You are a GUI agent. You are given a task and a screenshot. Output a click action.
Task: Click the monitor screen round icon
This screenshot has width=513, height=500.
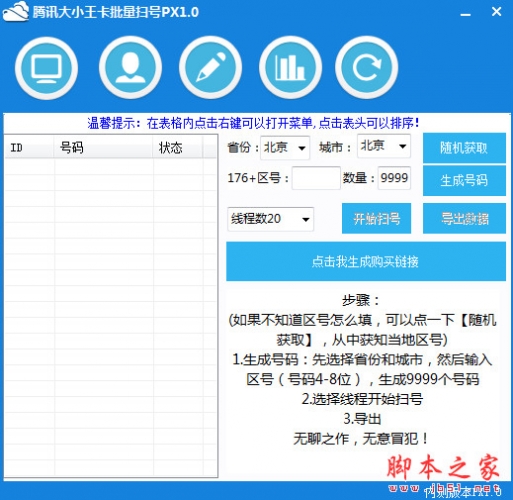46,67
